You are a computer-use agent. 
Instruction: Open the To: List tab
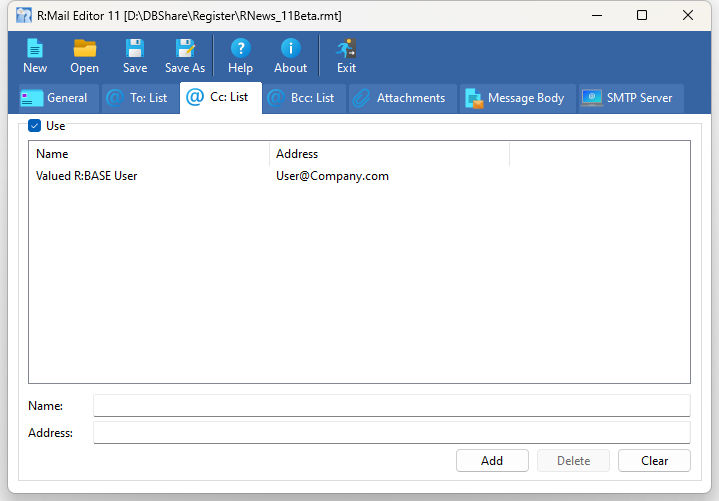coord(140,98)
